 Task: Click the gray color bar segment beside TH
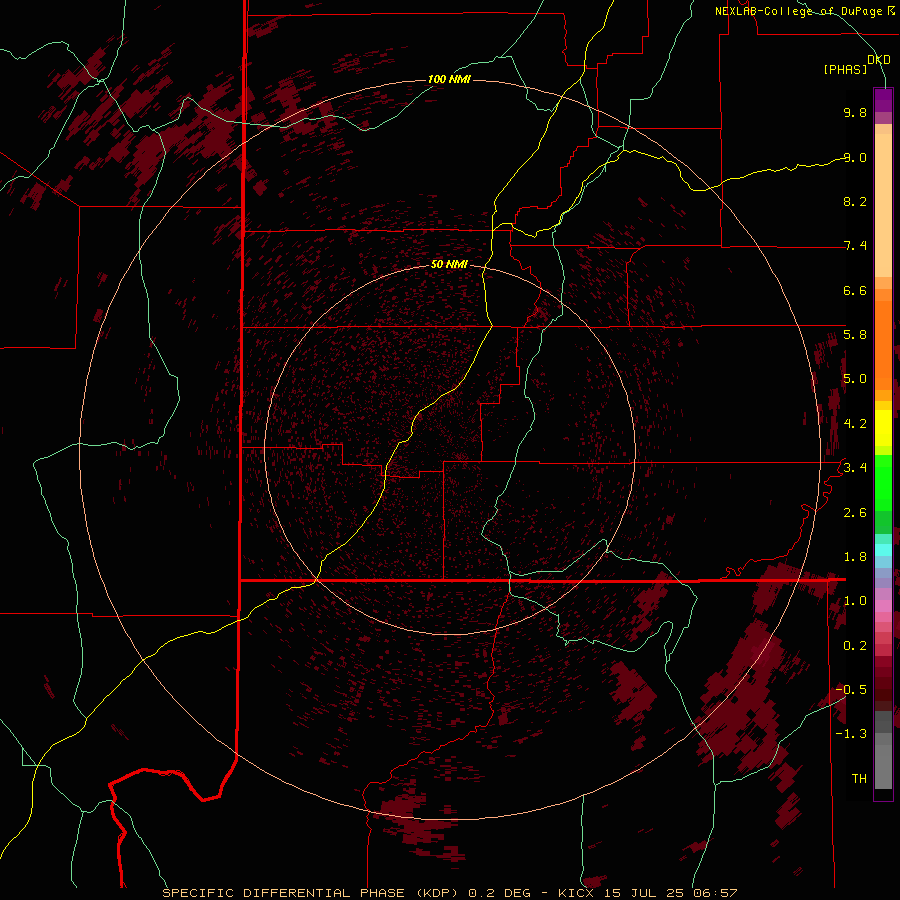[883, 766]
